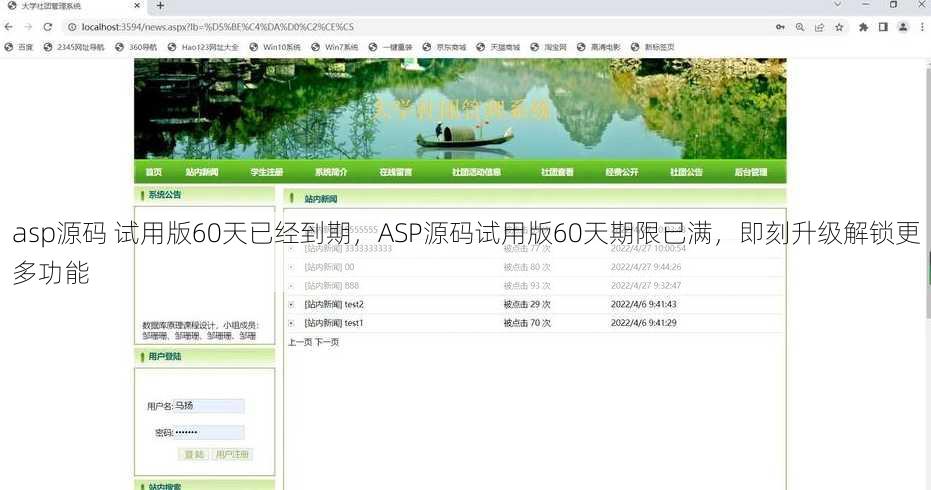This screenshot has height=490, width=931.
Task: Open the Win7系统 bookmark
Action: pyautogui.click(x=334, y=47)
